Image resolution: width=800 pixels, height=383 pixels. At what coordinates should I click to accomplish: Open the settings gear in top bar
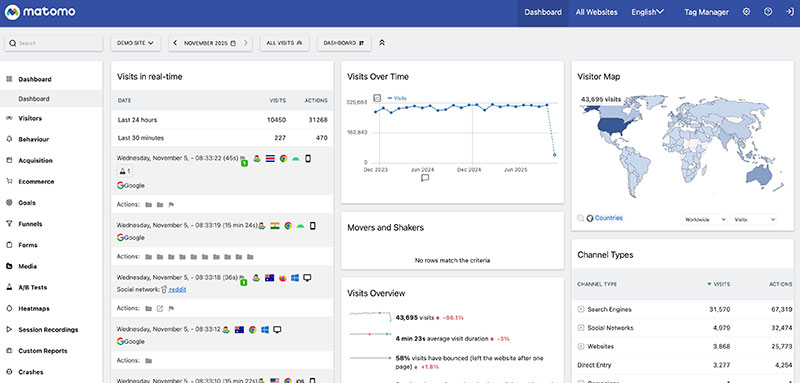[746, 12]
